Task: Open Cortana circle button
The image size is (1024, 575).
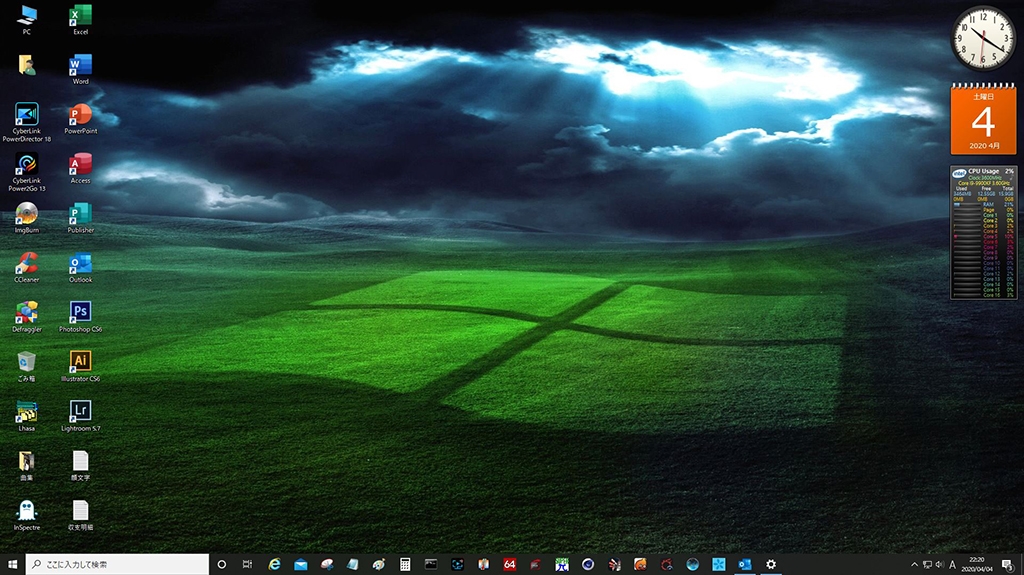Action: pyautogui.click(x=221, y=564)
